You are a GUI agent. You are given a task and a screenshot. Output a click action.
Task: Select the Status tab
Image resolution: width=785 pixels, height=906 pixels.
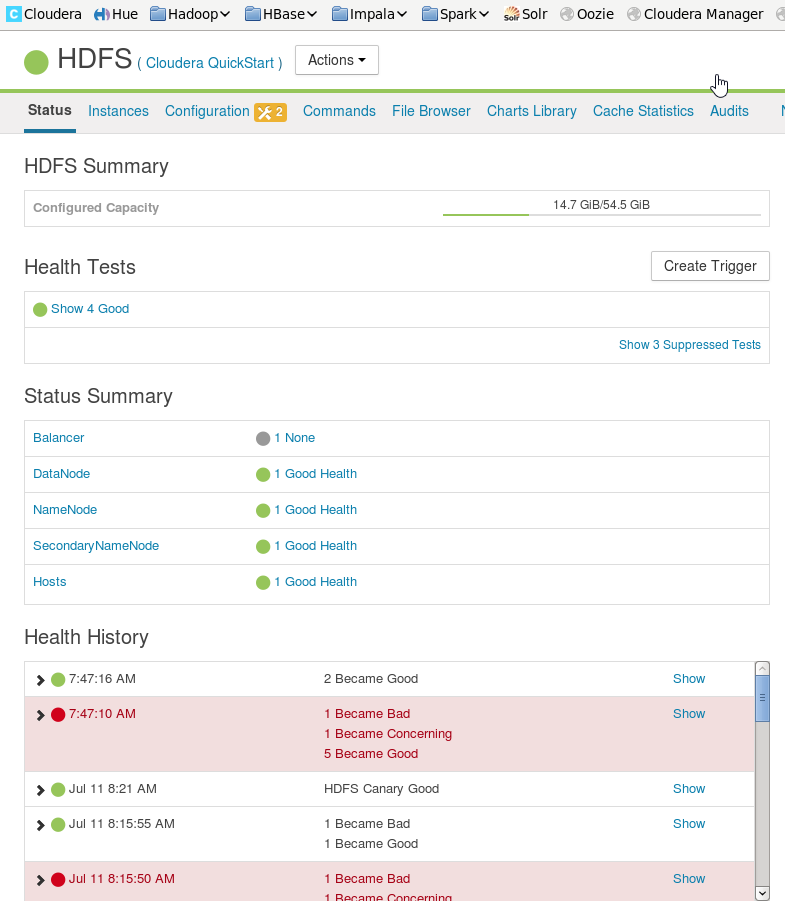pyautogui.click(x=50, y=110)
